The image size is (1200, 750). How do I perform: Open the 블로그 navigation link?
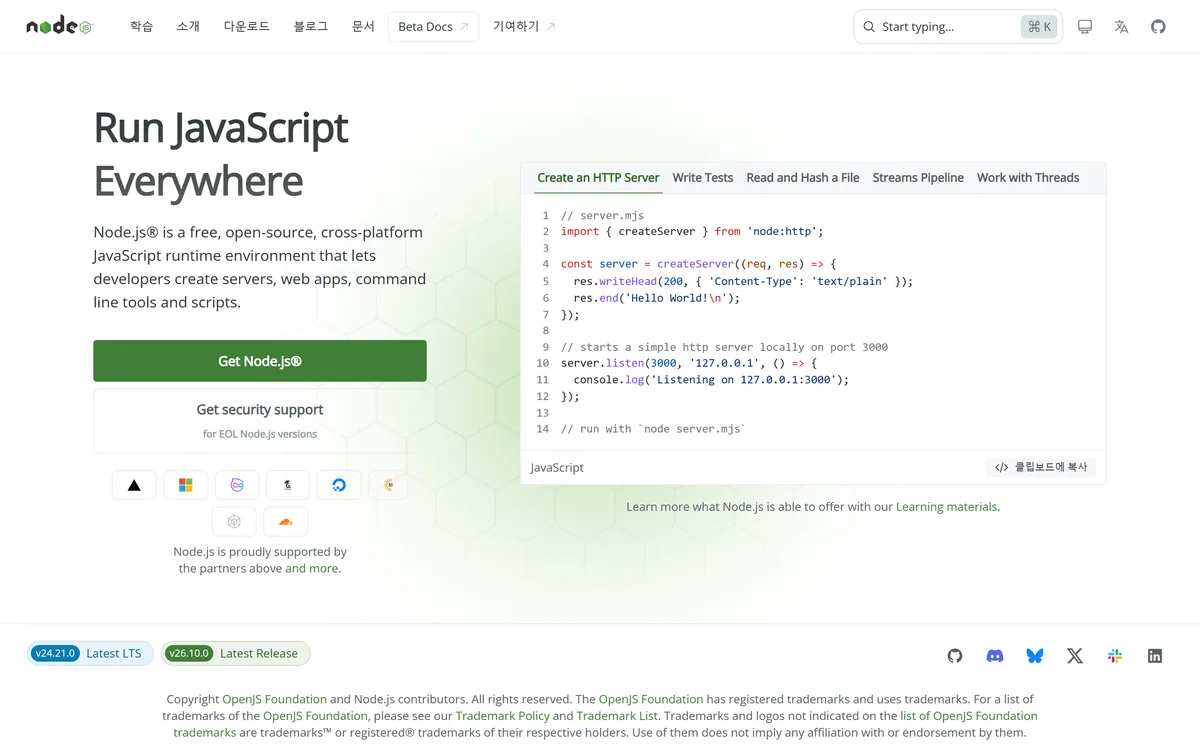click(x=311, y=27)
